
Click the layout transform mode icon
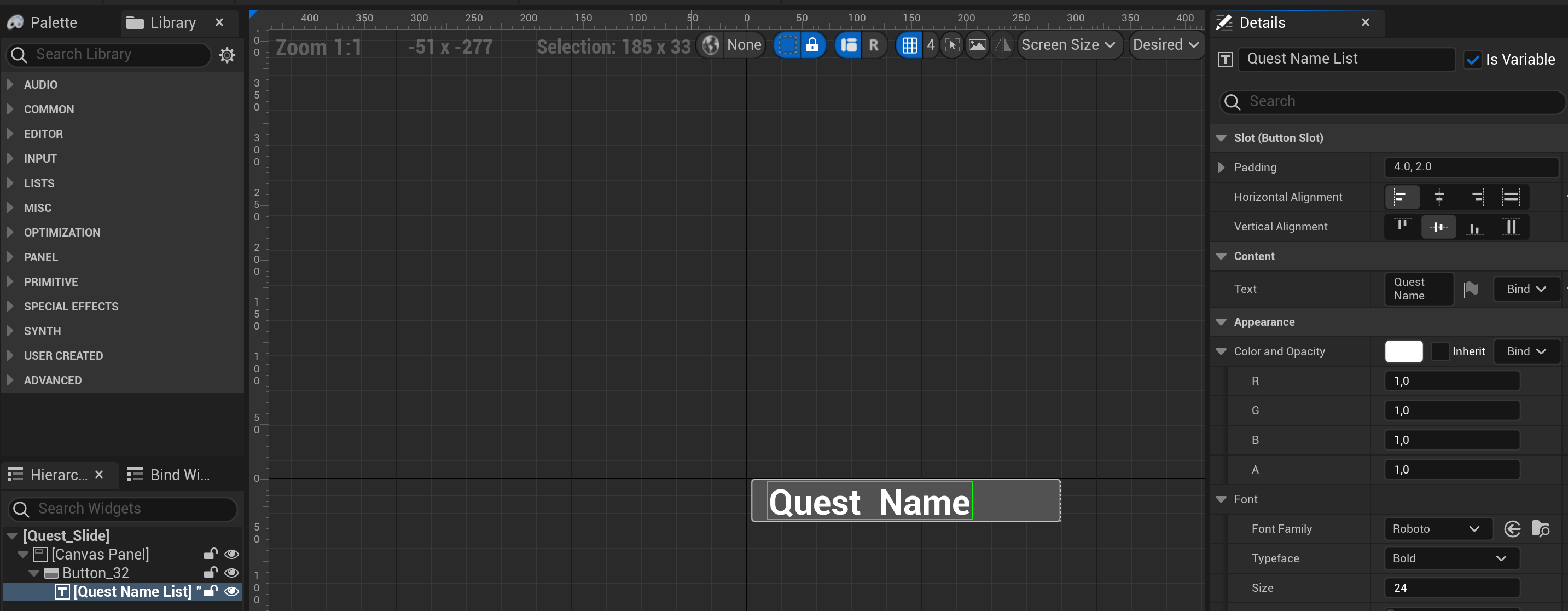click(849, 45)
